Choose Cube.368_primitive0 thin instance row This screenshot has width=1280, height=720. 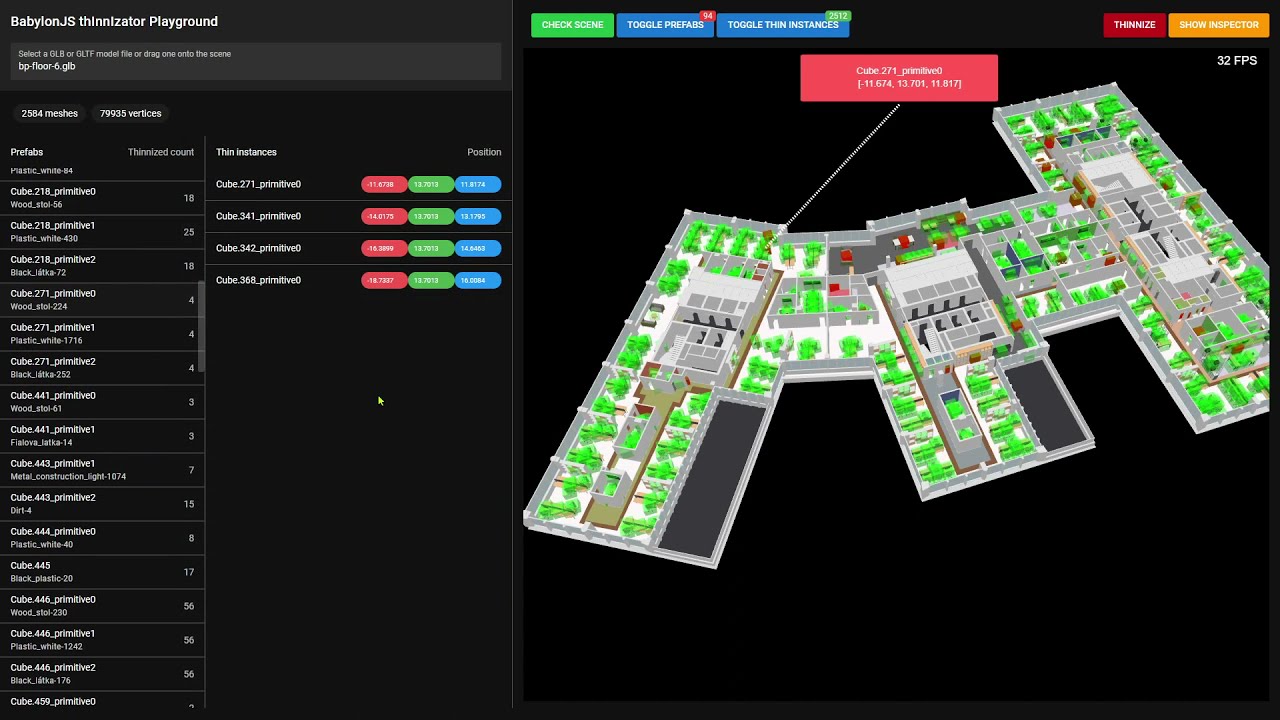[x=358, y=280]
